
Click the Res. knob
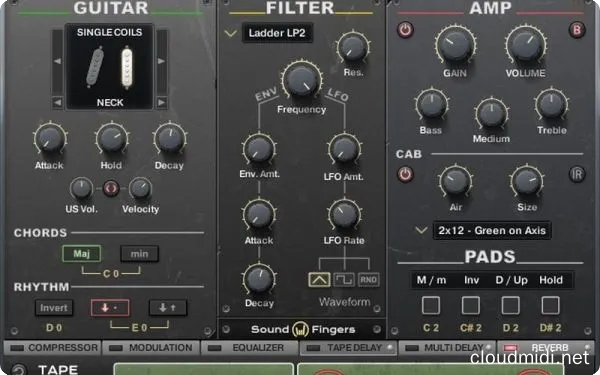(x=353, y=48)
